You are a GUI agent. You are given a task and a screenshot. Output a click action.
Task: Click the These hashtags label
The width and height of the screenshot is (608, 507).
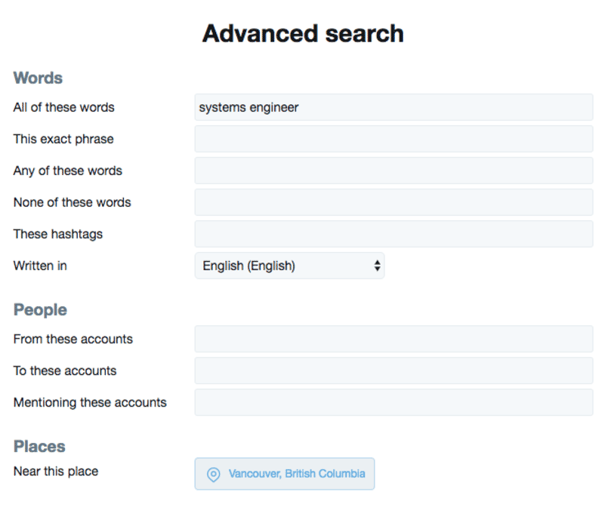tap(58, 234)
